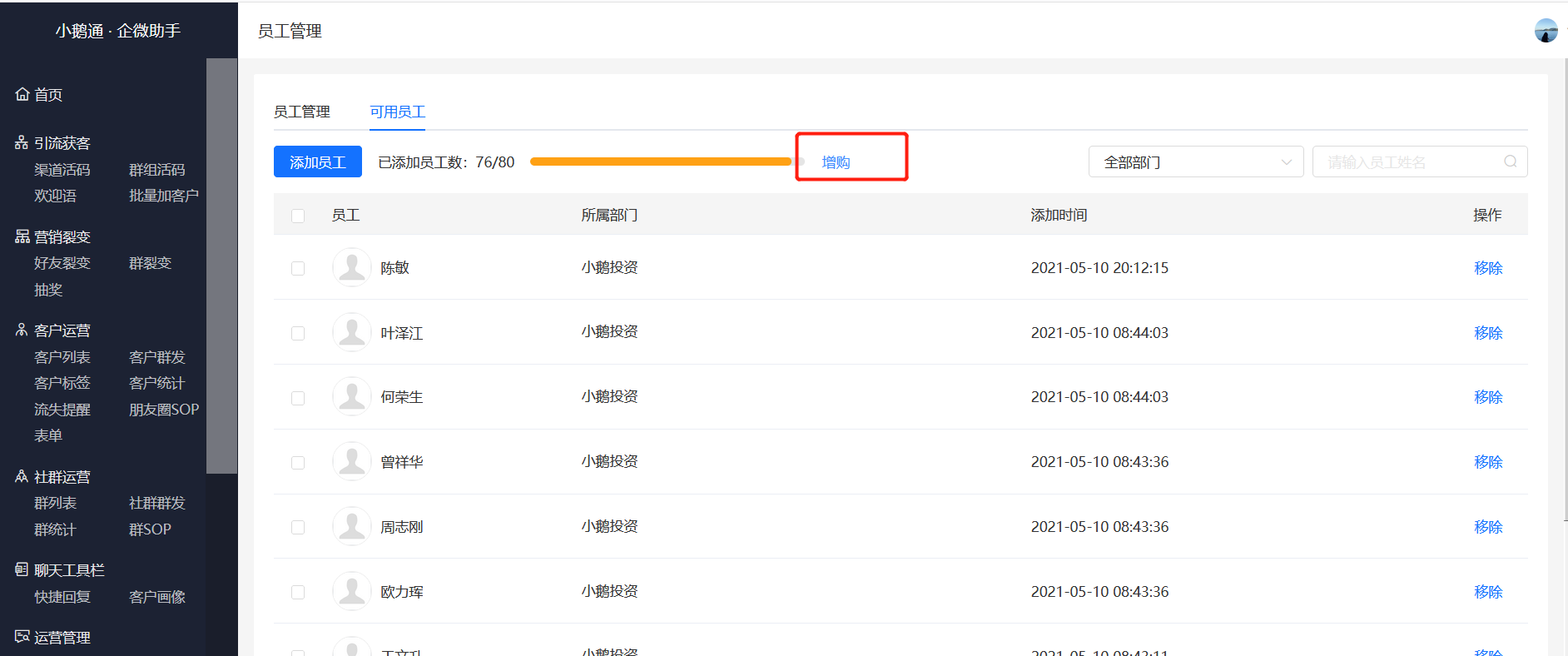This screenshot has width=1568, height=656.
Task: Remove 陈敏 via 移除 link
Action: tap(1488, 267)
